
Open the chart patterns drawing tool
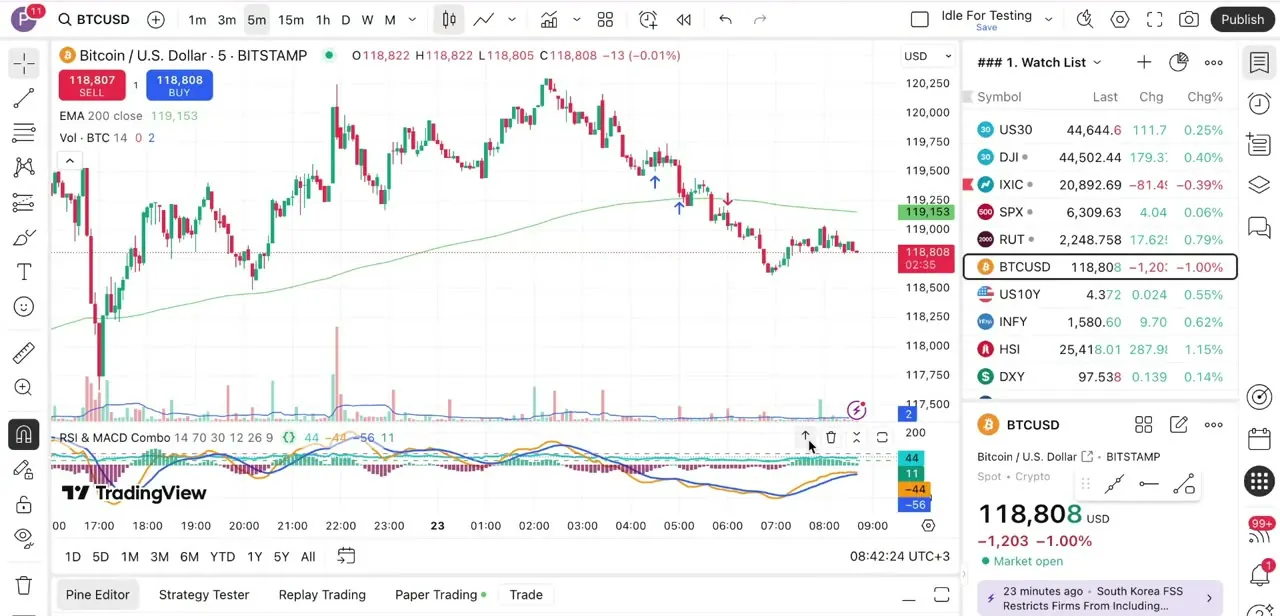point(24,168)
